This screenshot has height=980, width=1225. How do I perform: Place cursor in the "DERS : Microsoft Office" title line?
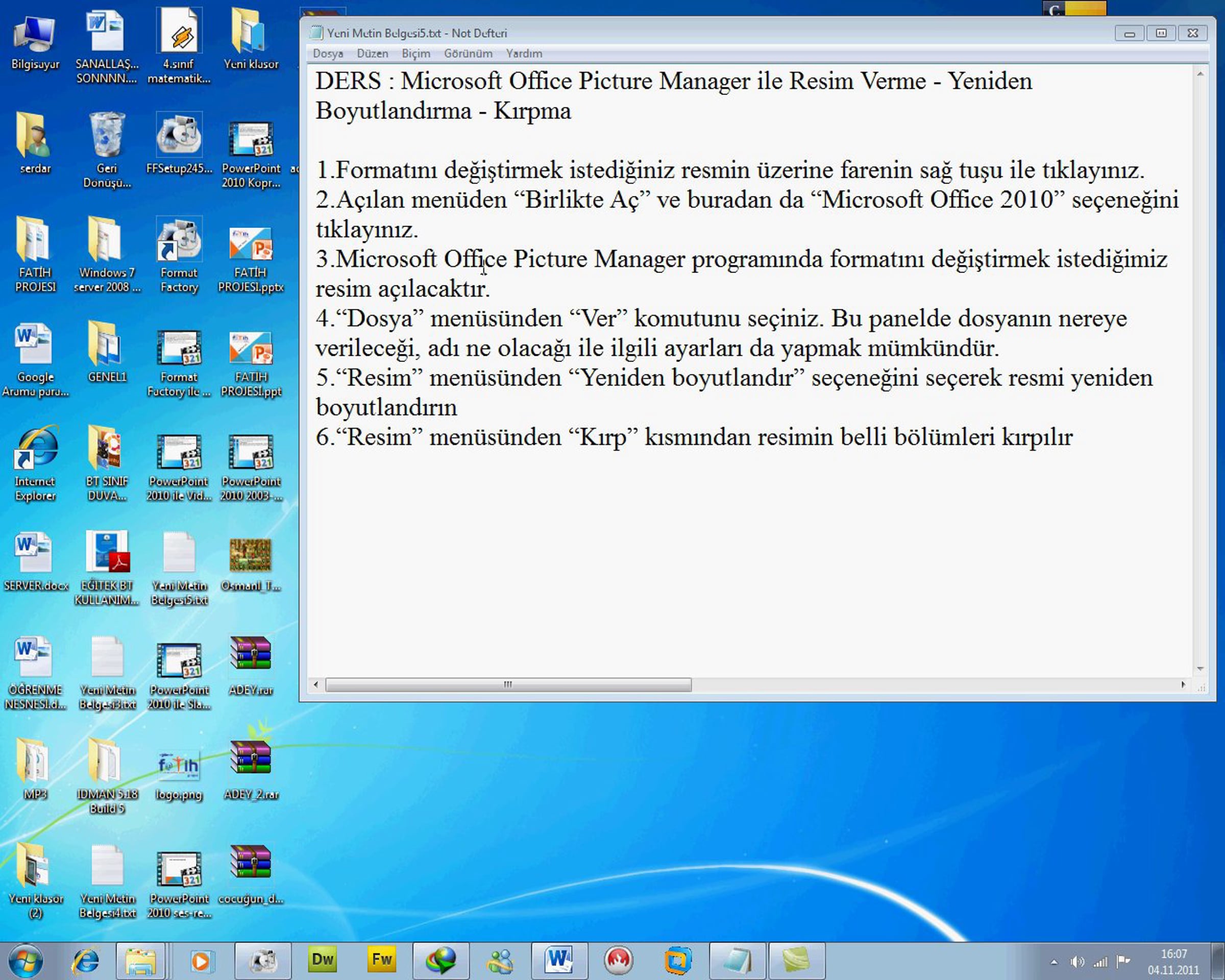[673, 81]
